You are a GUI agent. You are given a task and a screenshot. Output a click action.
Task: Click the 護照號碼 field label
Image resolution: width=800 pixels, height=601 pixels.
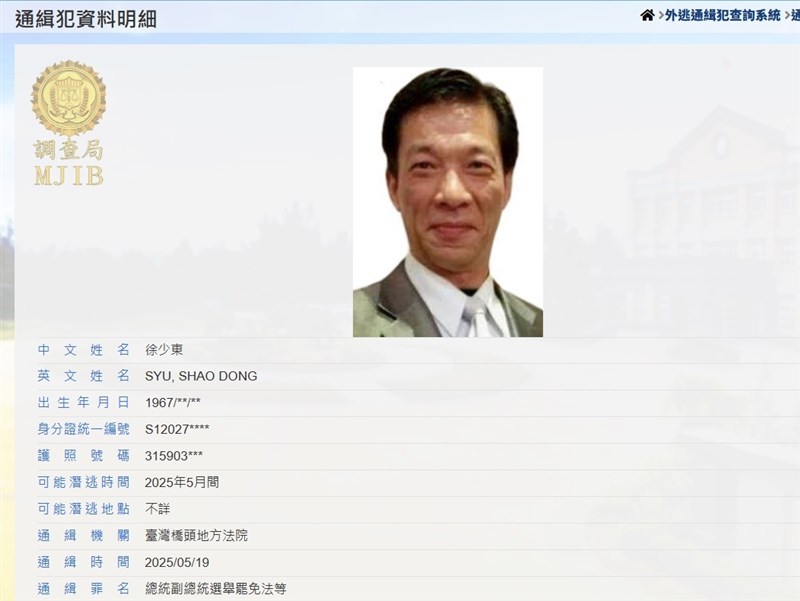(x=84, y=456)
